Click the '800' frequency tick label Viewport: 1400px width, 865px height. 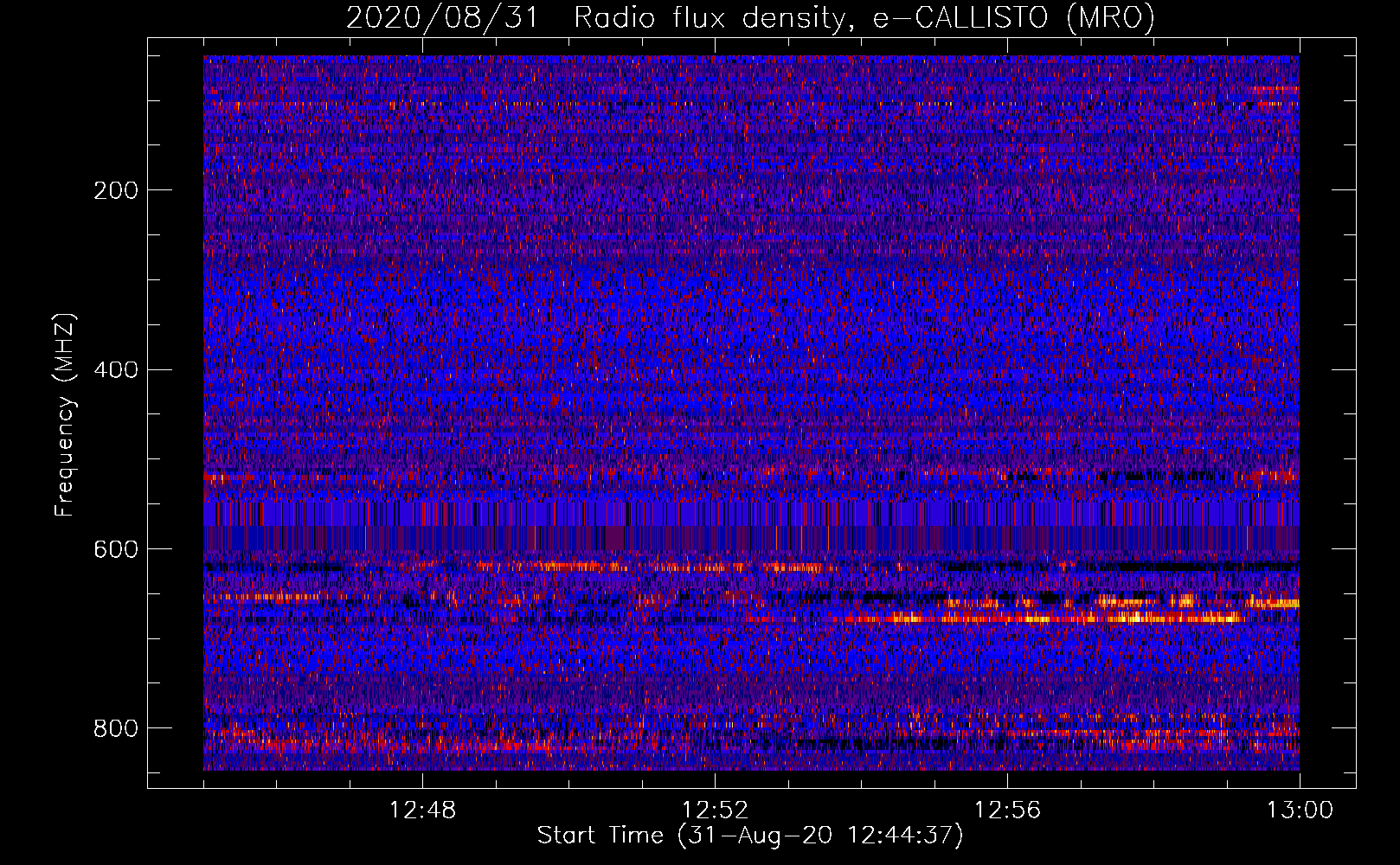pyautogui.click(x=116, y=728)
